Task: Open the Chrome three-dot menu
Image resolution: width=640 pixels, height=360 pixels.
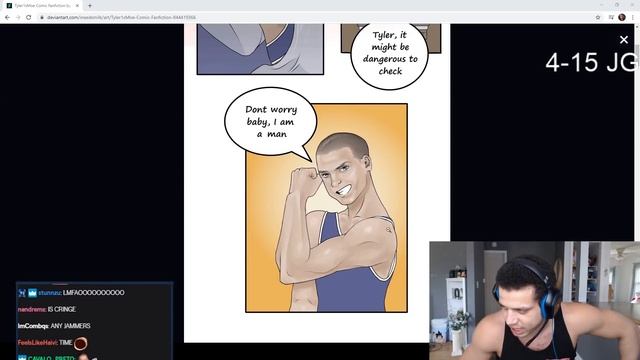Action: click(633, 18)
